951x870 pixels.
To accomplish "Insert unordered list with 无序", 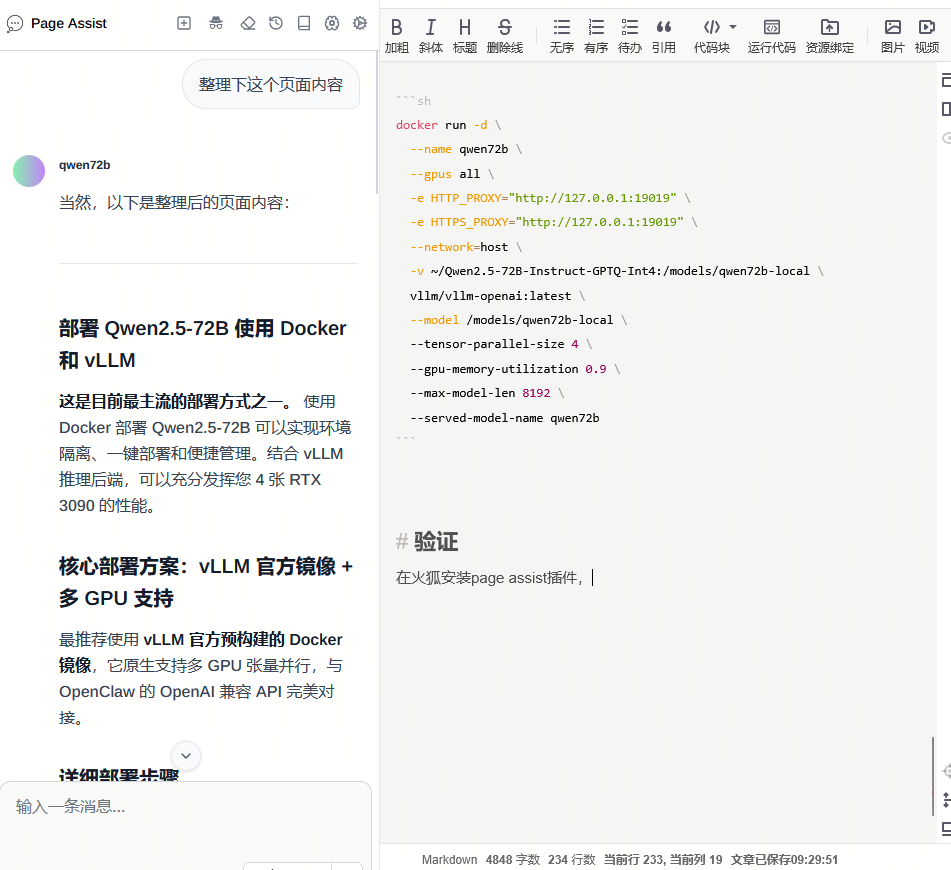I will [x=562, y=35].
